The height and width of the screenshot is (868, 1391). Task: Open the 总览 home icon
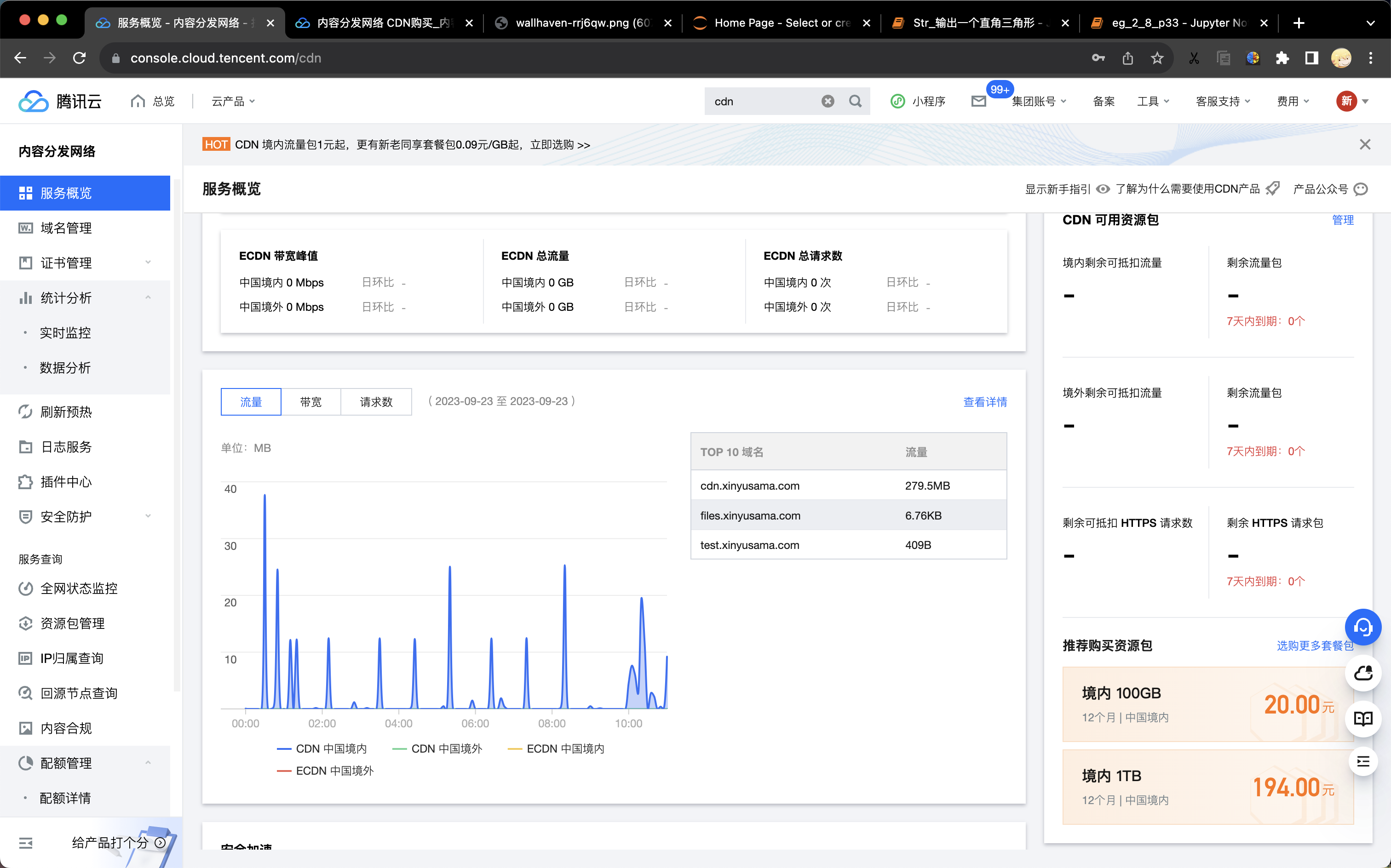[137, 101]
